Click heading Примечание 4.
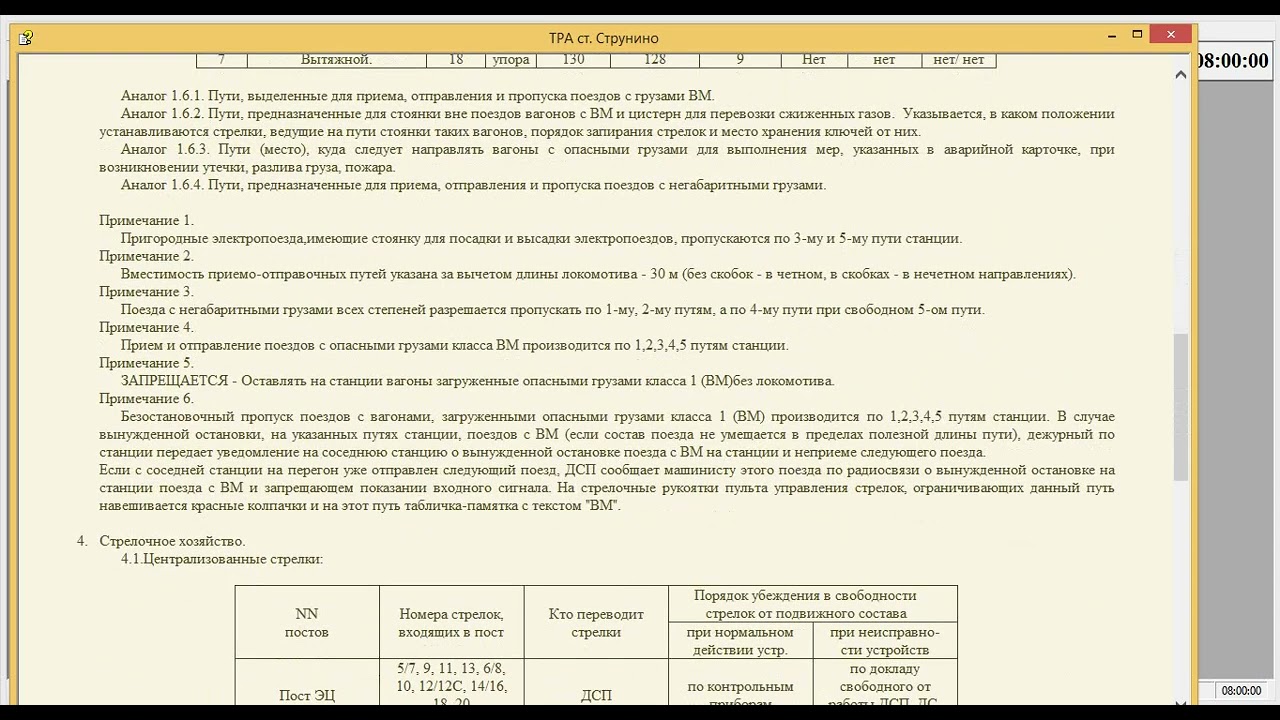 (146, 327)
